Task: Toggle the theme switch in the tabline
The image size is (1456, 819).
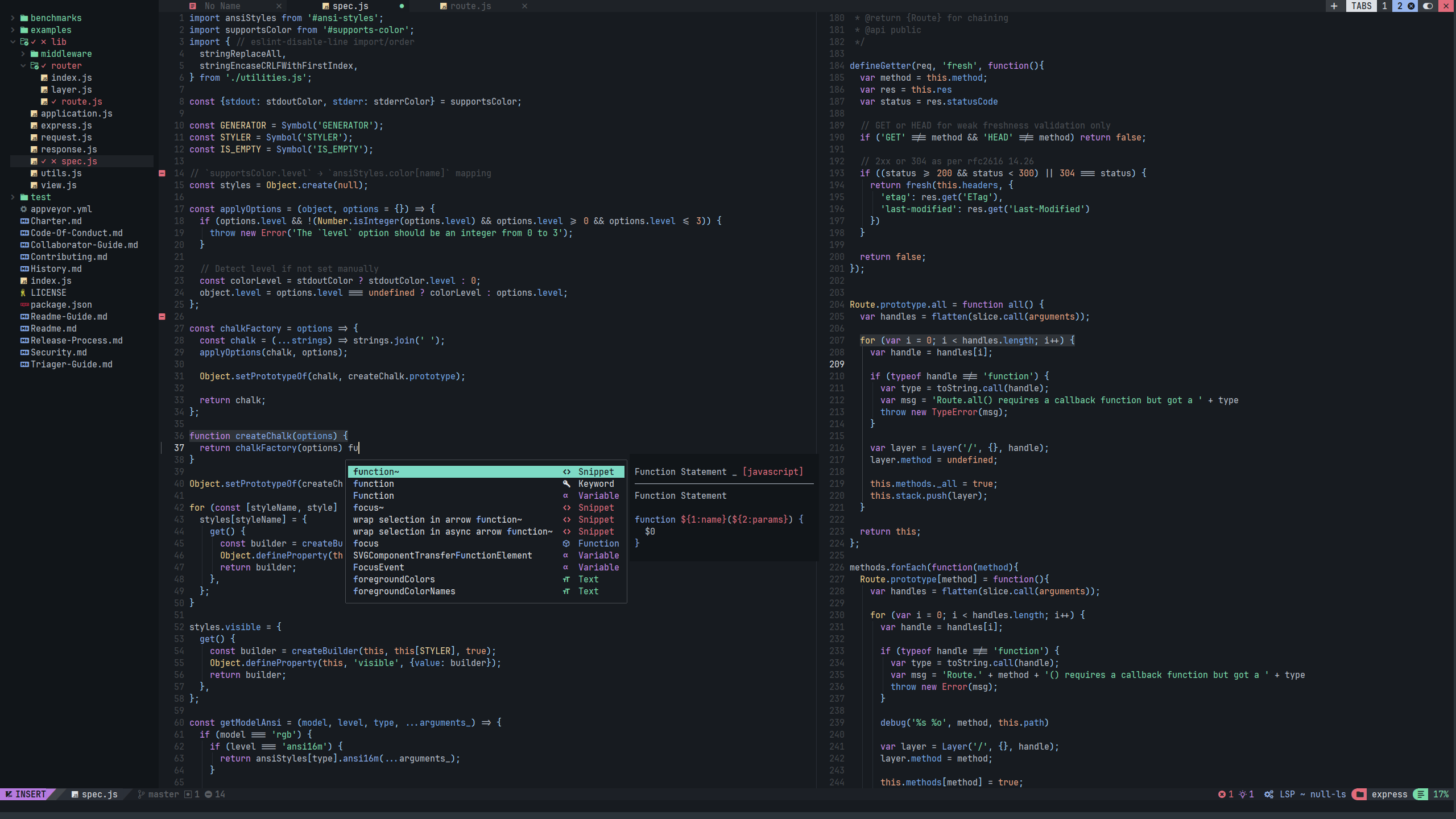Action: point(1428,6)
